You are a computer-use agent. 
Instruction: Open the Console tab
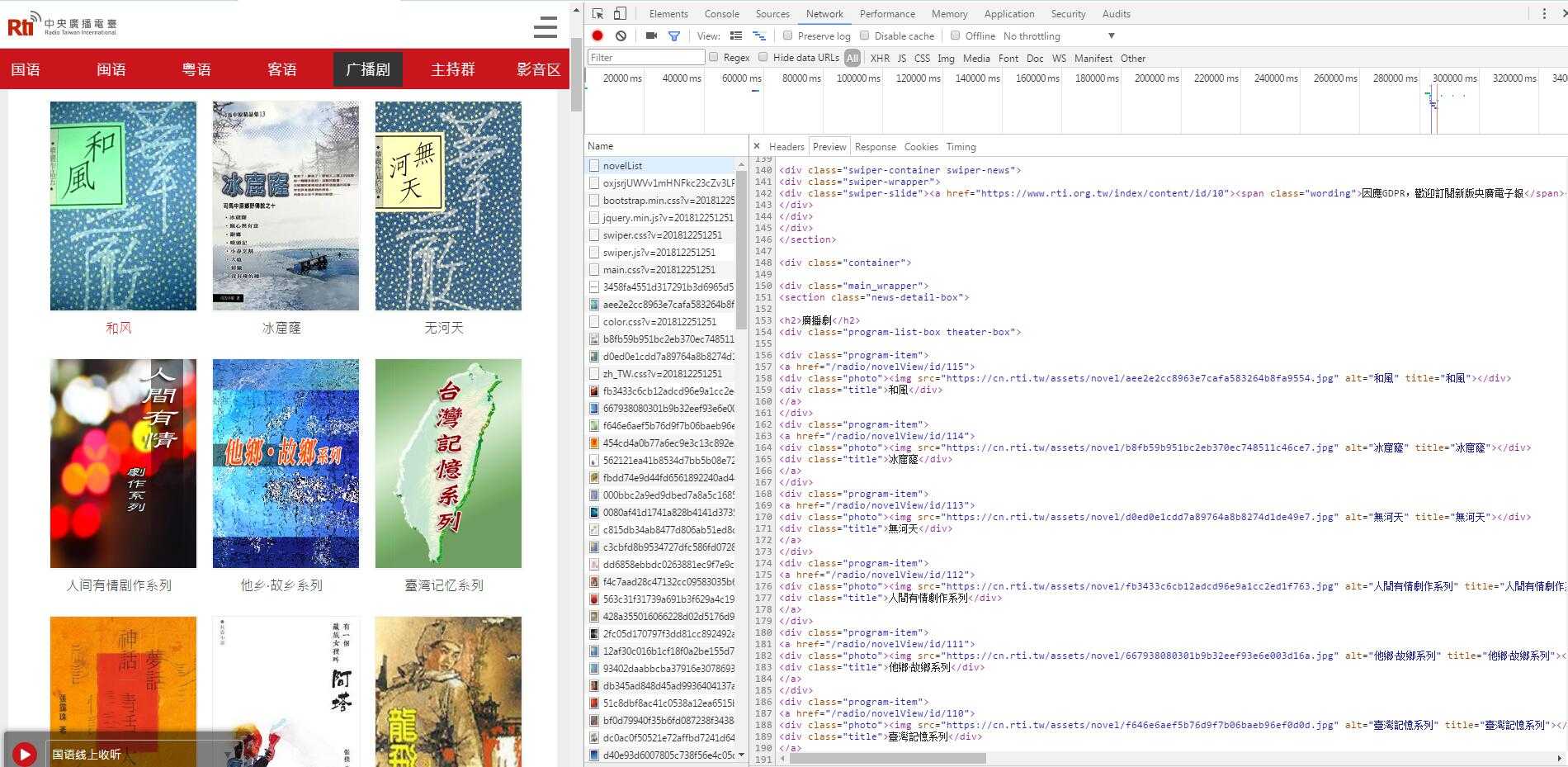(722, 13)
